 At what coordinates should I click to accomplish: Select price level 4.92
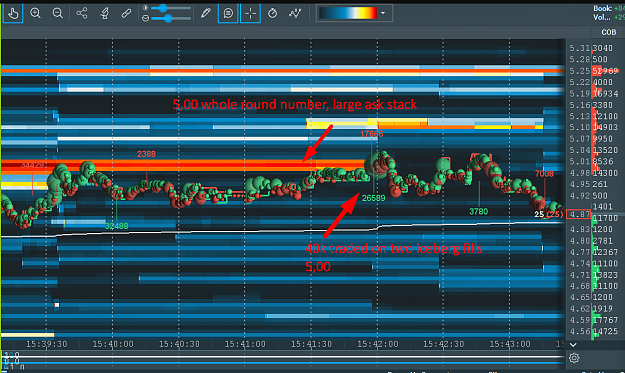click(x=580, y=196)
